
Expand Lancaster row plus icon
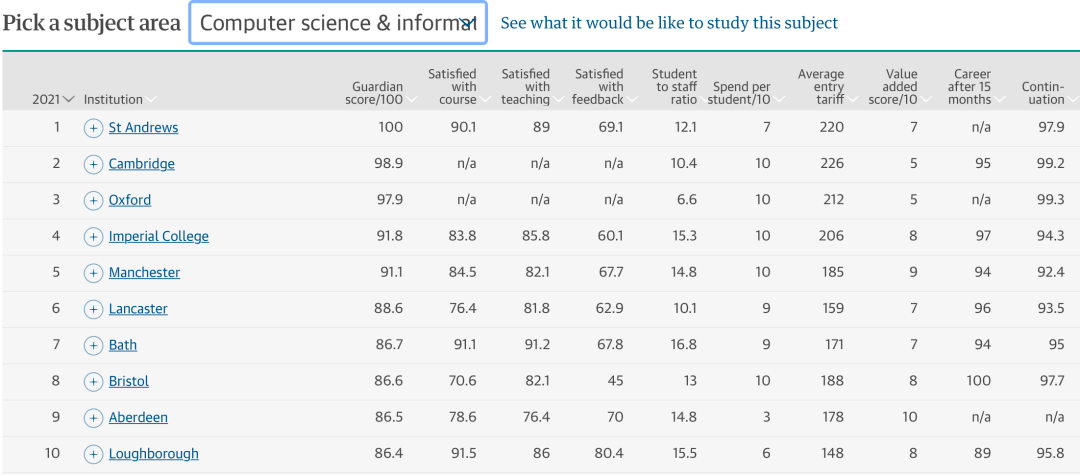click(93, 309)
